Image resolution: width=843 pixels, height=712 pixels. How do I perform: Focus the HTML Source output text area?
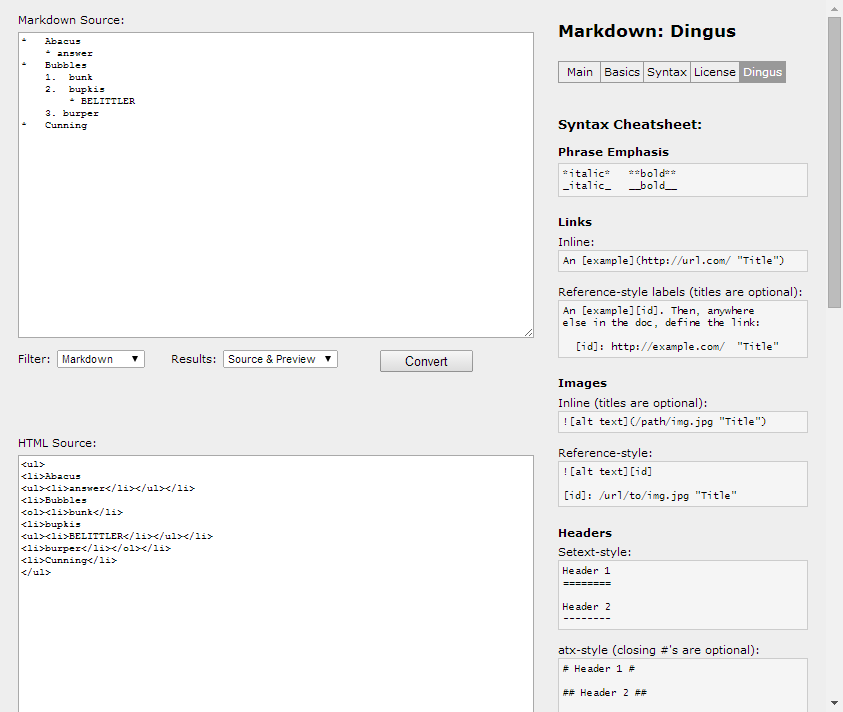tap(275, 600)
